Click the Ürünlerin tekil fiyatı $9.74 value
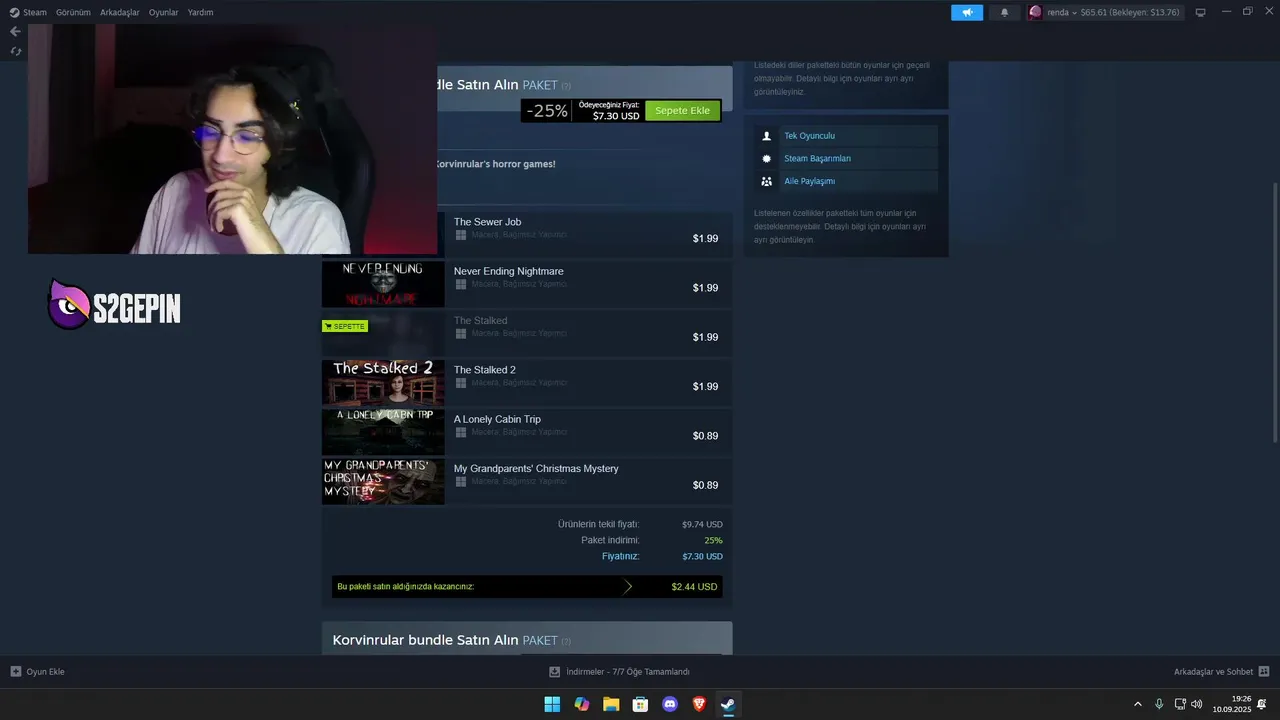This screenshot has width=1280, height=720. tap(702, 524)
